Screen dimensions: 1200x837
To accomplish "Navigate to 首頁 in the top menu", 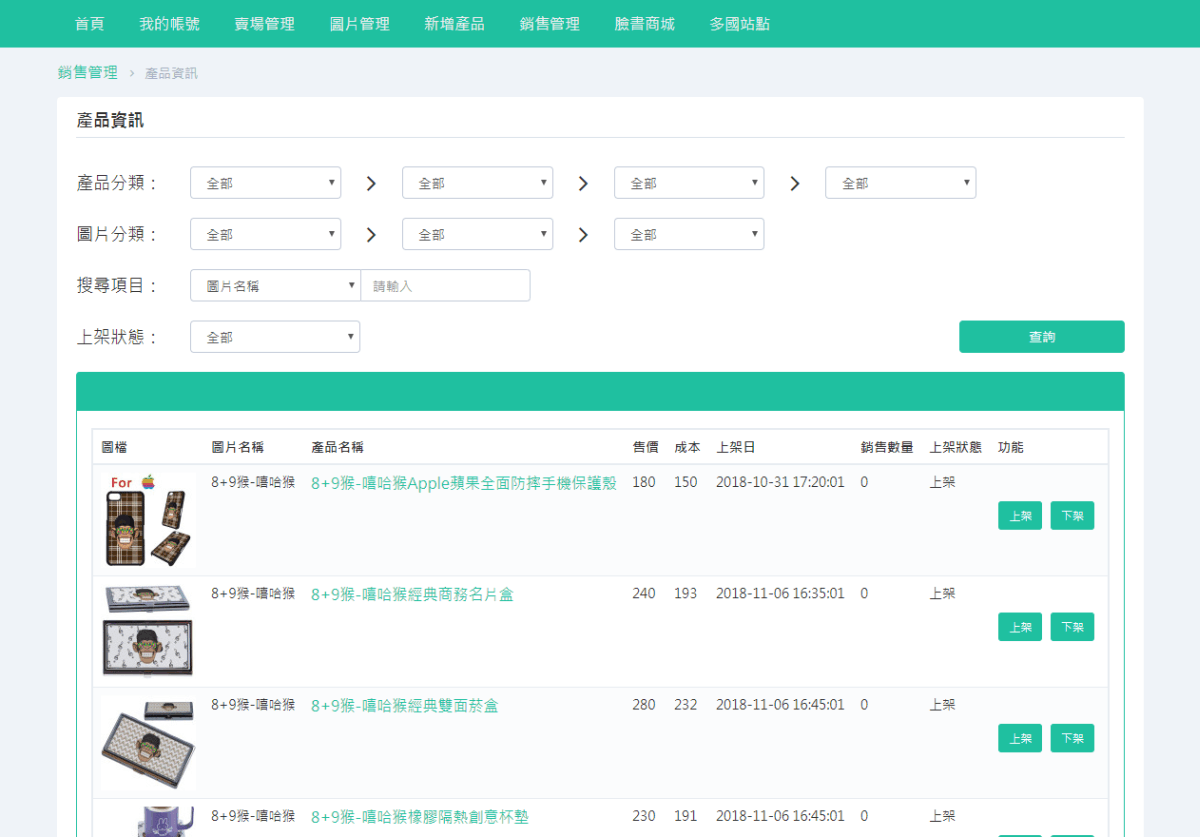I will 89,23.
